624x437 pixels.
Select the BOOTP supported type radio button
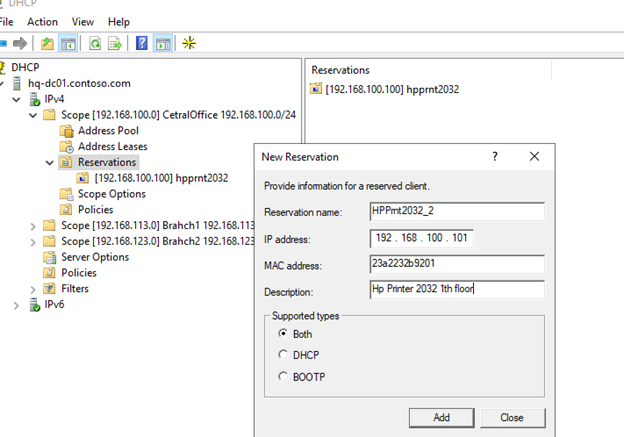283,376
